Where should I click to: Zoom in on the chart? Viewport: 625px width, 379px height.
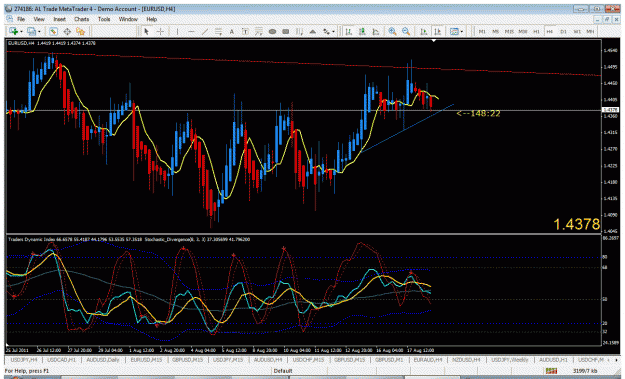pyautogui.click(x=392, y=31)
